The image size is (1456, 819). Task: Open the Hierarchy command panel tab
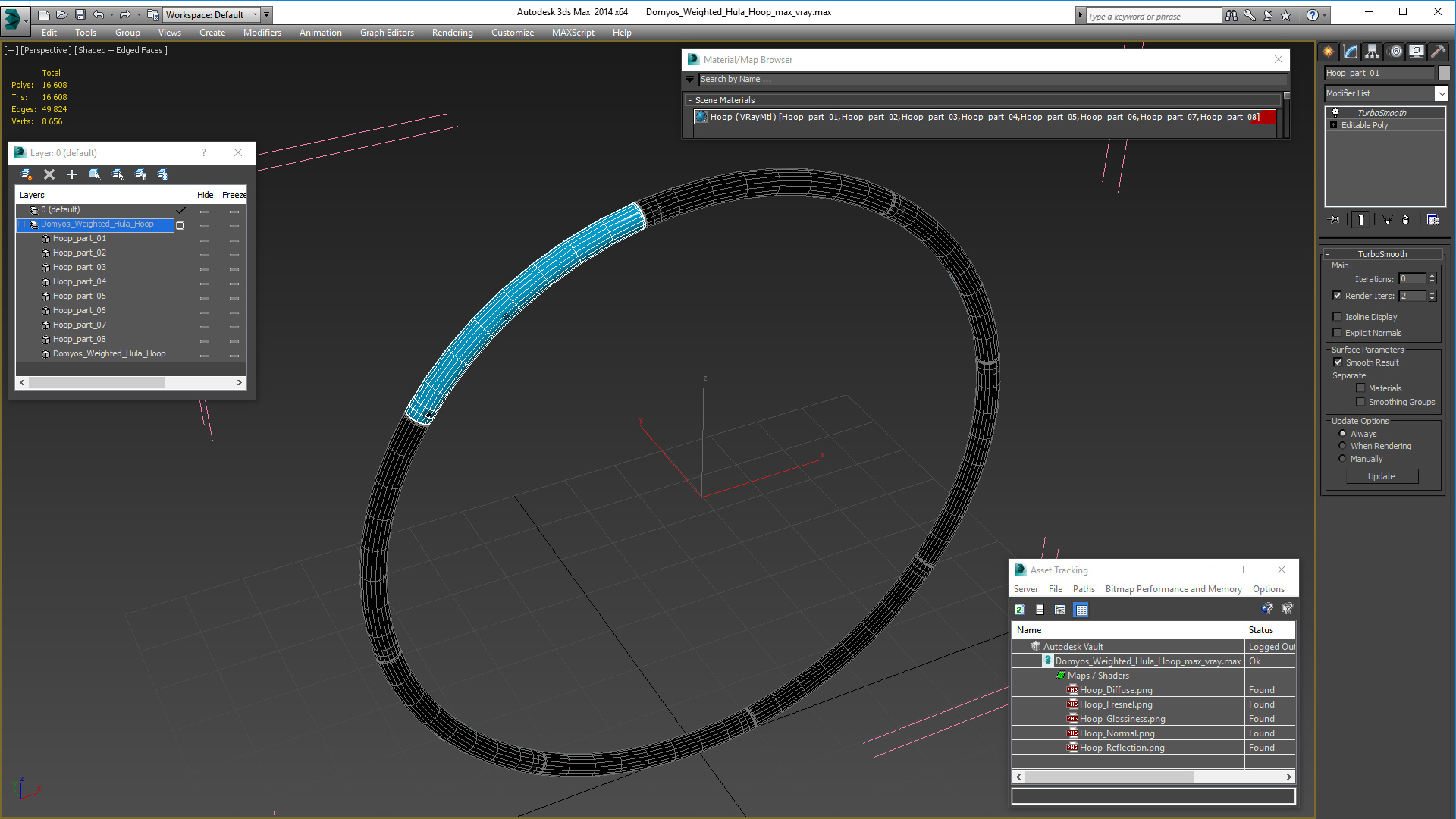[1373, 52]
